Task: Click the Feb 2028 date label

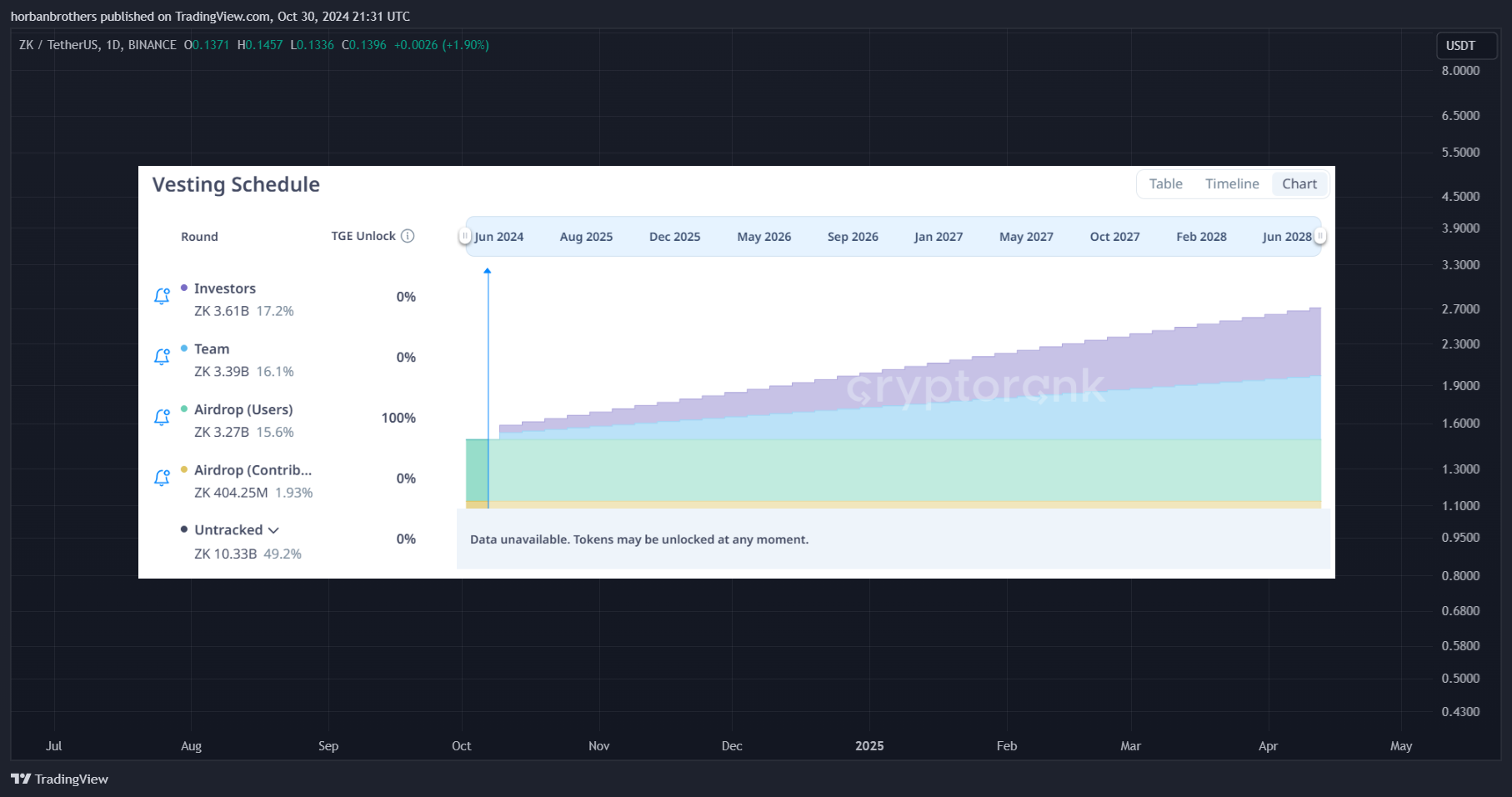Action: [1201, 237]
